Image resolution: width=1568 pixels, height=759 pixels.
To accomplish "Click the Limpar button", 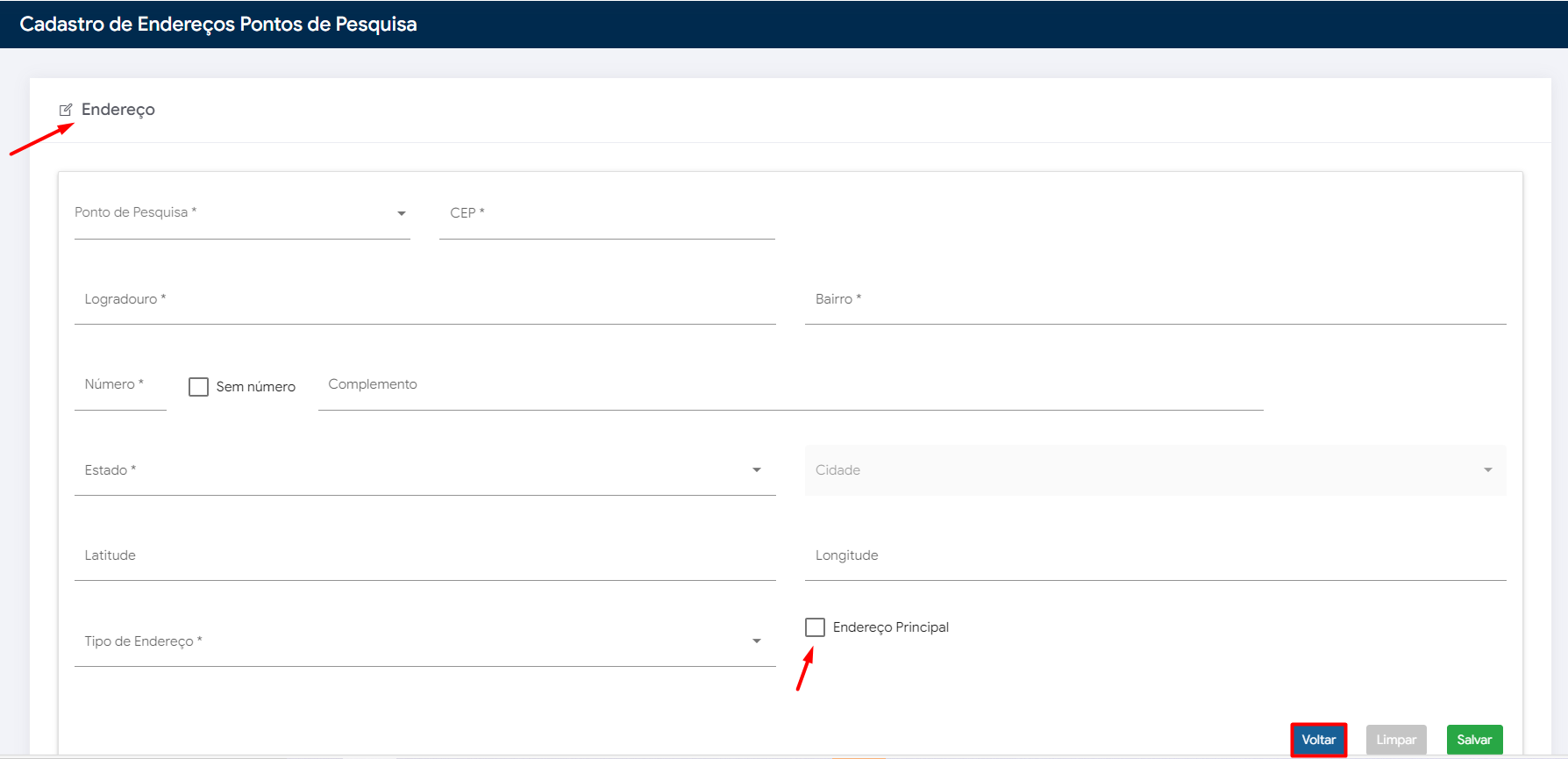I will point(1396,740).
